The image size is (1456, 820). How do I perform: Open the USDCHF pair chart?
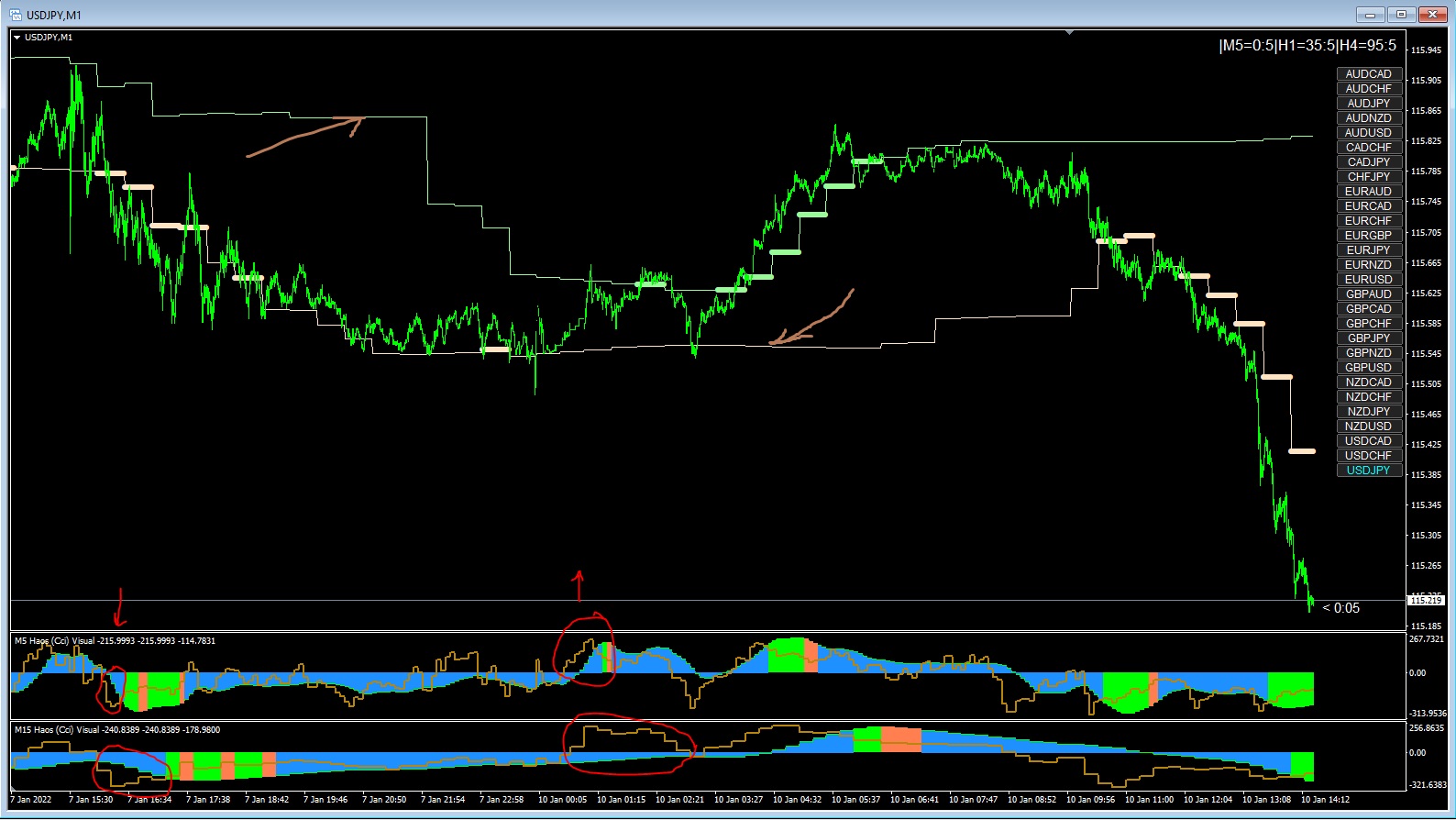click(1368, 456)
